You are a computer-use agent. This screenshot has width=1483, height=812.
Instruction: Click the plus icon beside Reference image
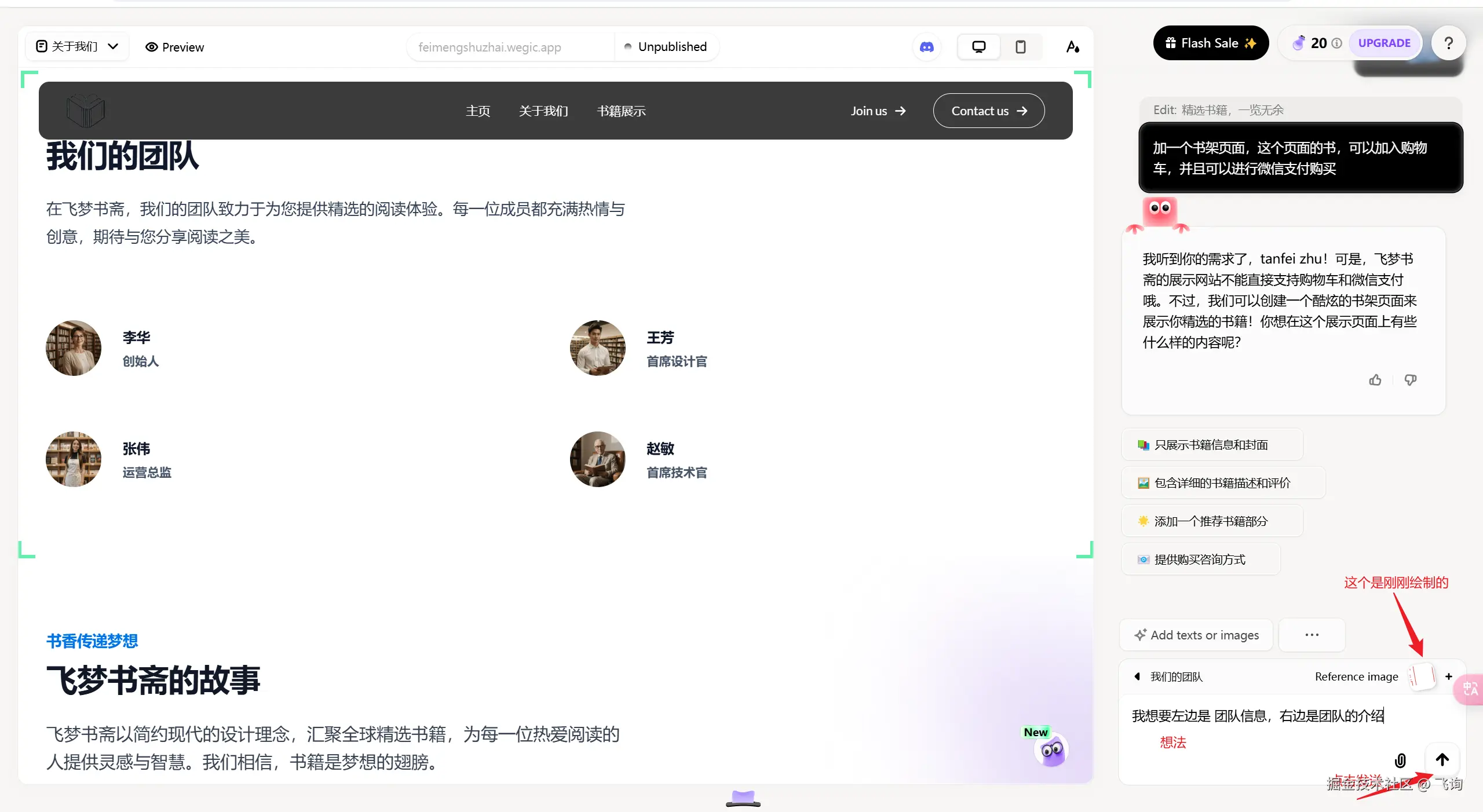1449,676
